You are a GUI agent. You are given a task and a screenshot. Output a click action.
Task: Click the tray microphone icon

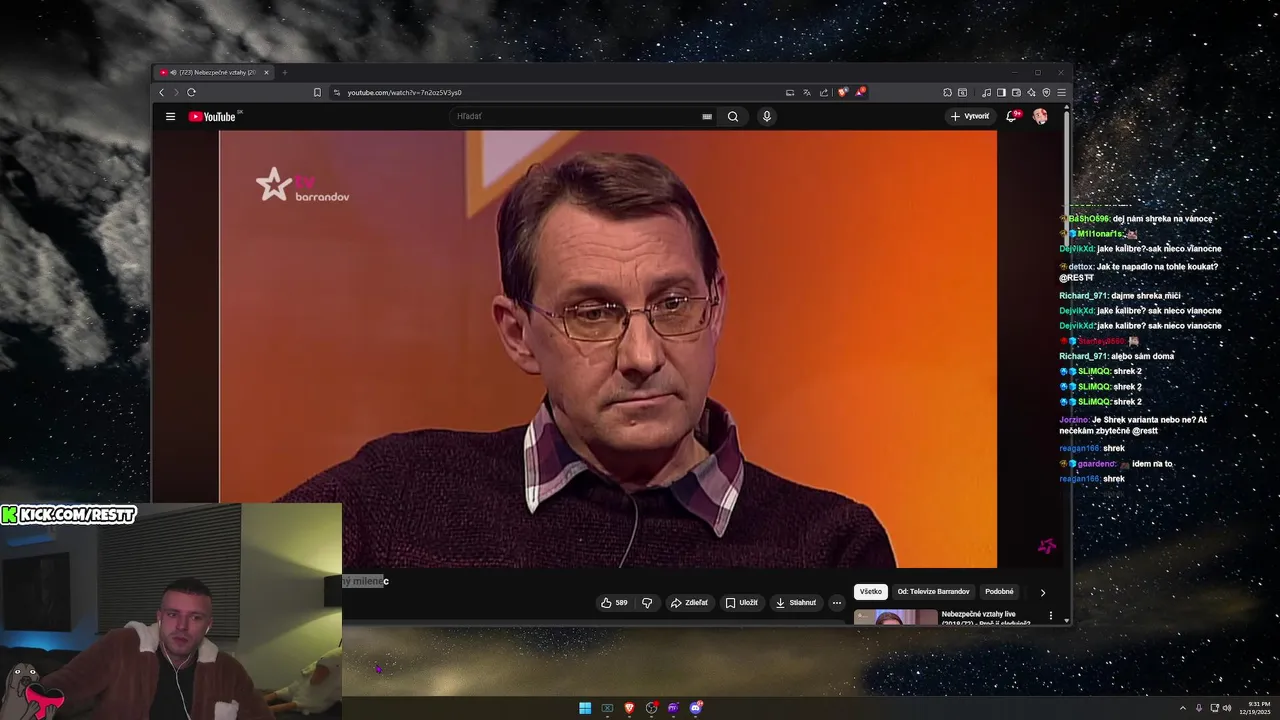pos(1199,708)
